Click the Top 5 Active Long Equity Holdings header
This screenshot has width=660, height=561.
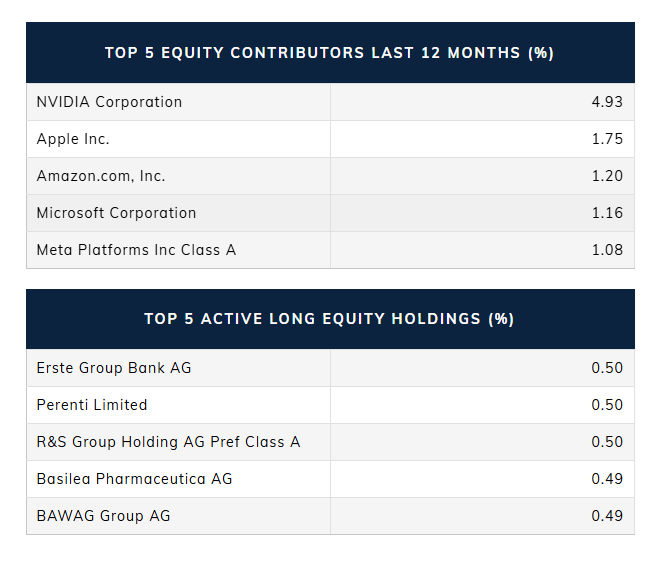[330, 319]
